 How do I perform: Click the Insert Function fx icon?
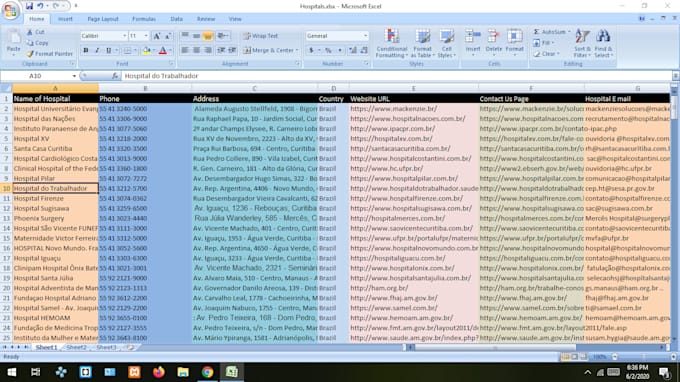tap(115, 76)
